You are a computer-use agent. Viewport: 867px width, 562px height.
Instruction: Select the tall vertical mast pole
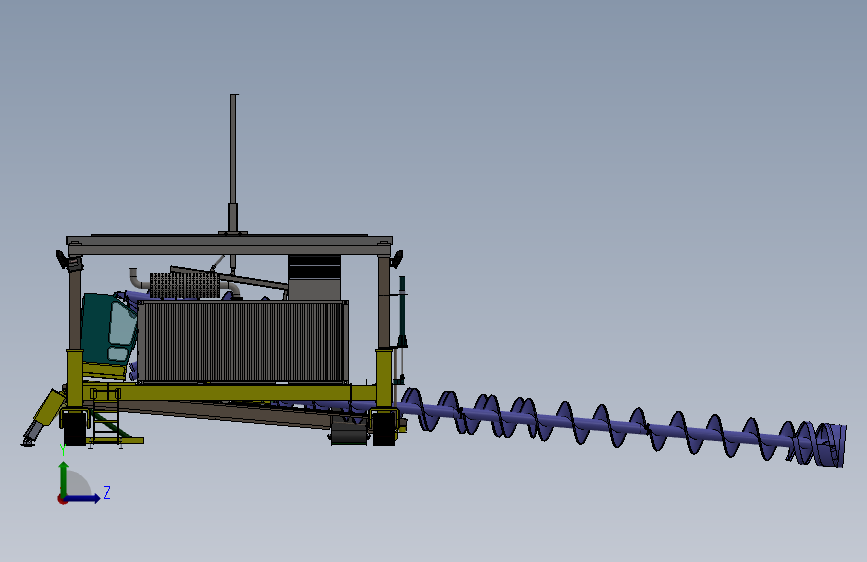tap(233, 163)
